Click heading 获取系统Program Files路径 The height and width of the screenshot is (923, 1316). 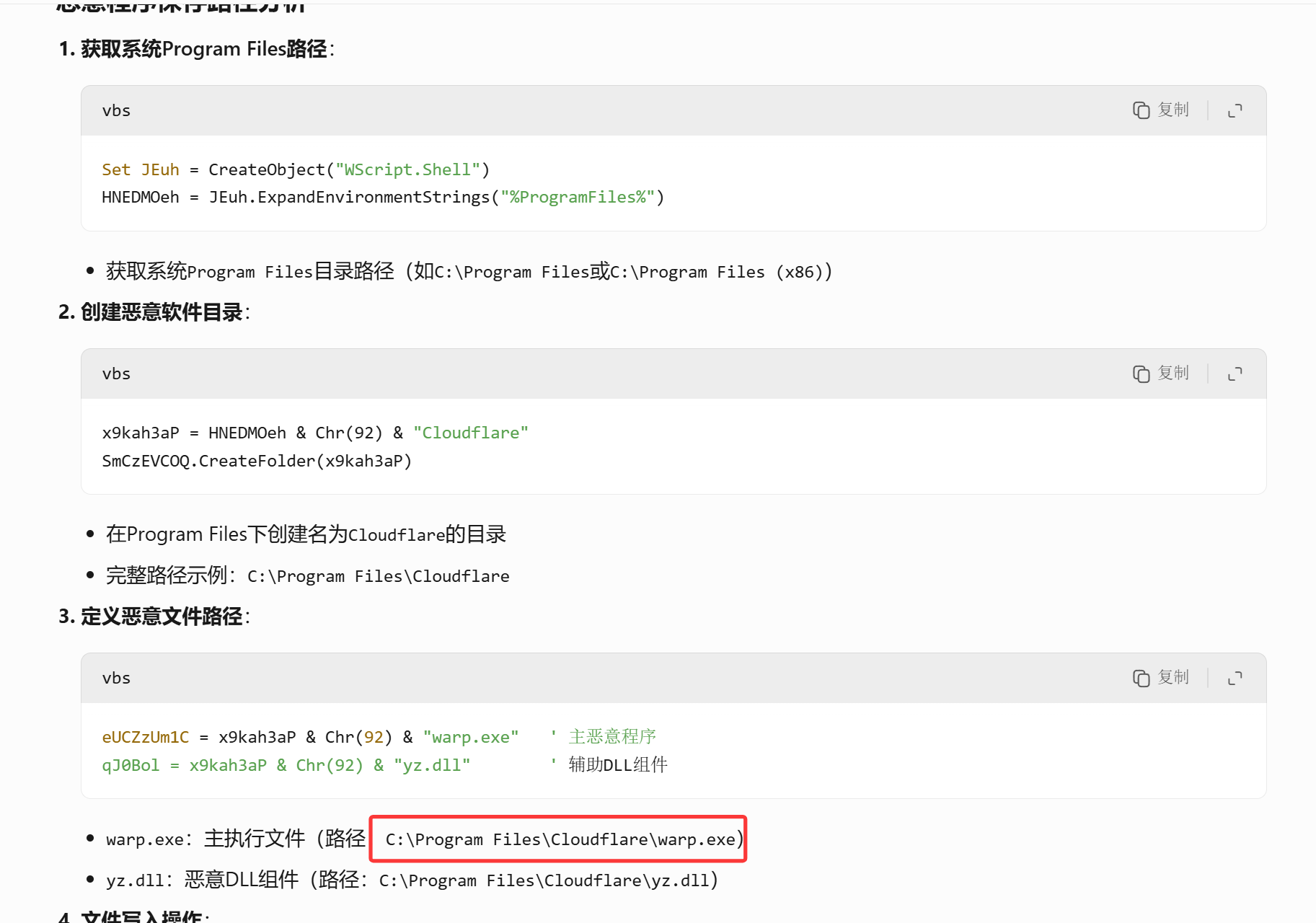204,49
